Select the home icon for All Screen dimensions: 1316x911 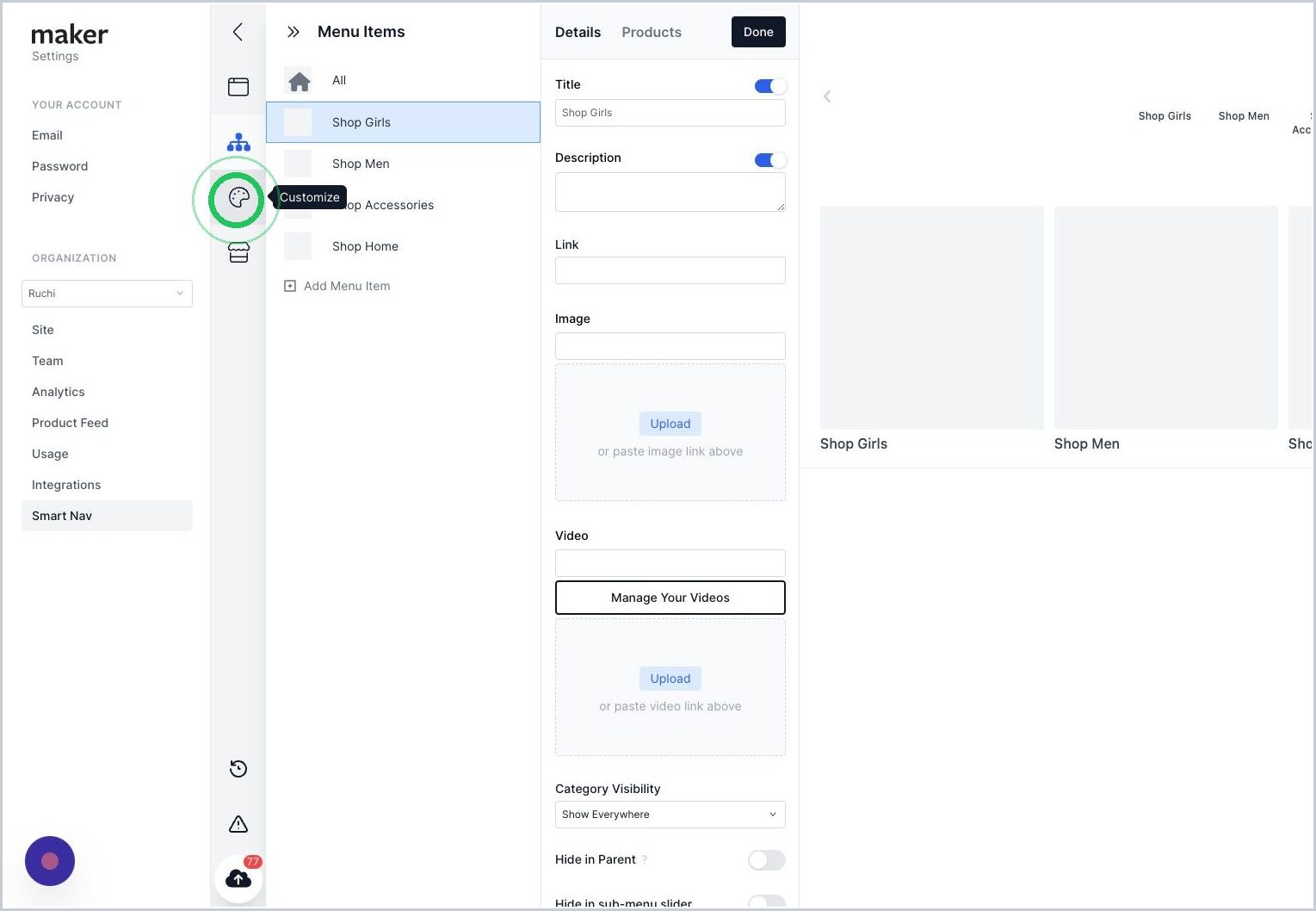point(299,81)
